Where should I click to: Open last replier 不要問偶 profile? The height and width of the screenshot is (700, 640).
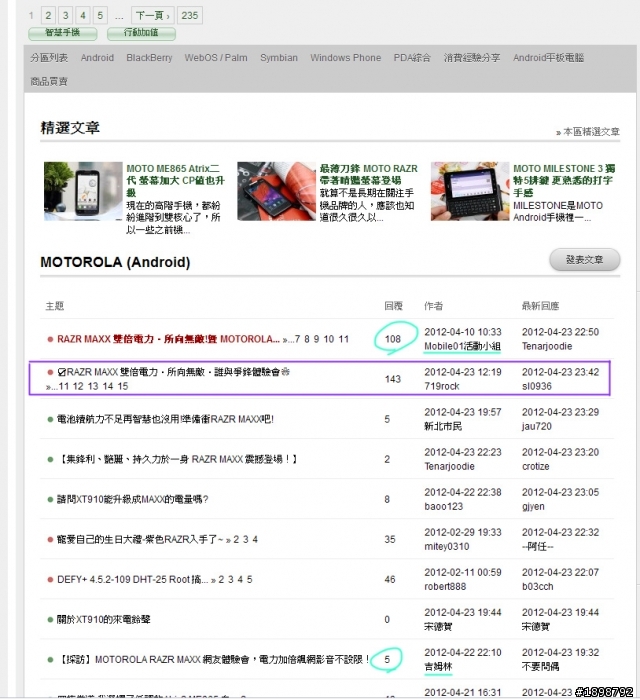[x=540, y=667]
